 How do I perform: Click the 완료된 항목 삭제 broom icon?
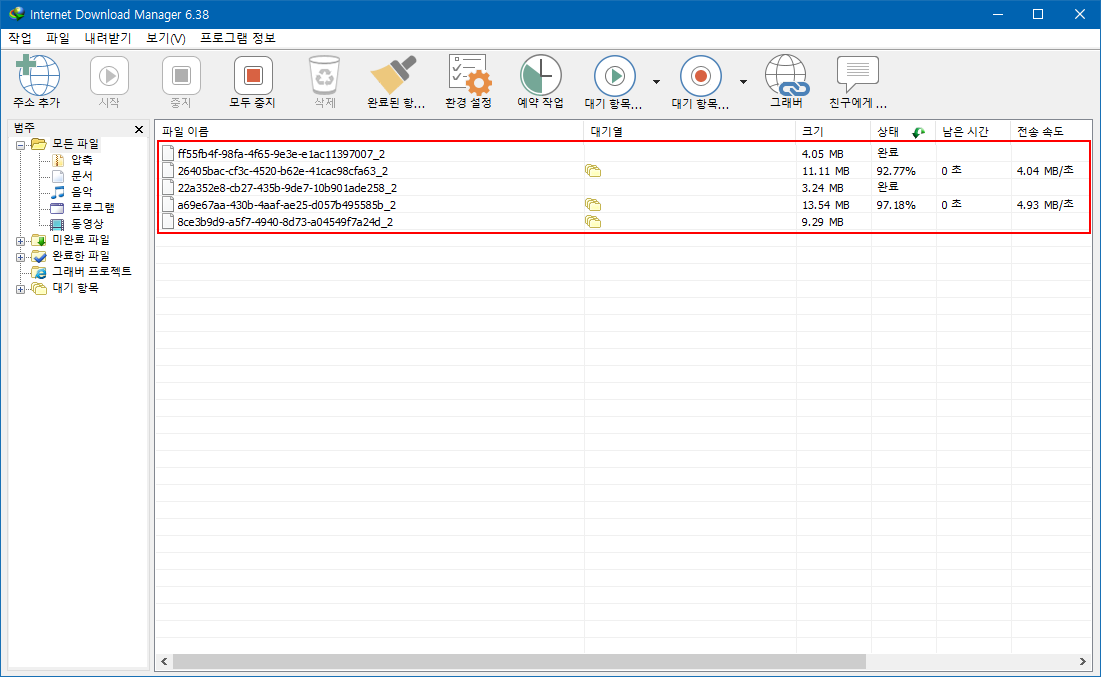point(394,75)
